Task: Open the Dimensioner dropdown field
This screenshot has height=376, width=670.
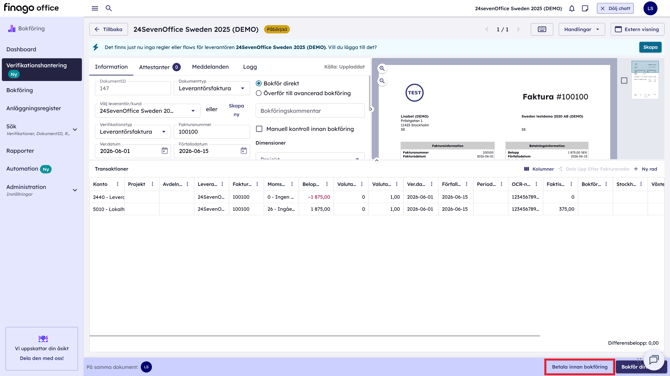Action: tap(310, 157)
